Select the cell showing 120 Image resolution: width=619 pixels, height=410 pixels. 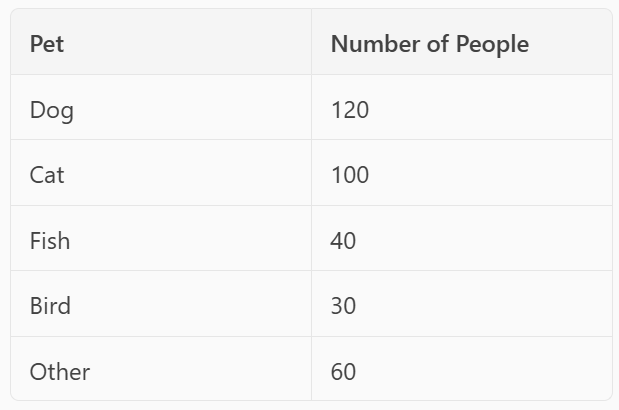pos(350,109)
